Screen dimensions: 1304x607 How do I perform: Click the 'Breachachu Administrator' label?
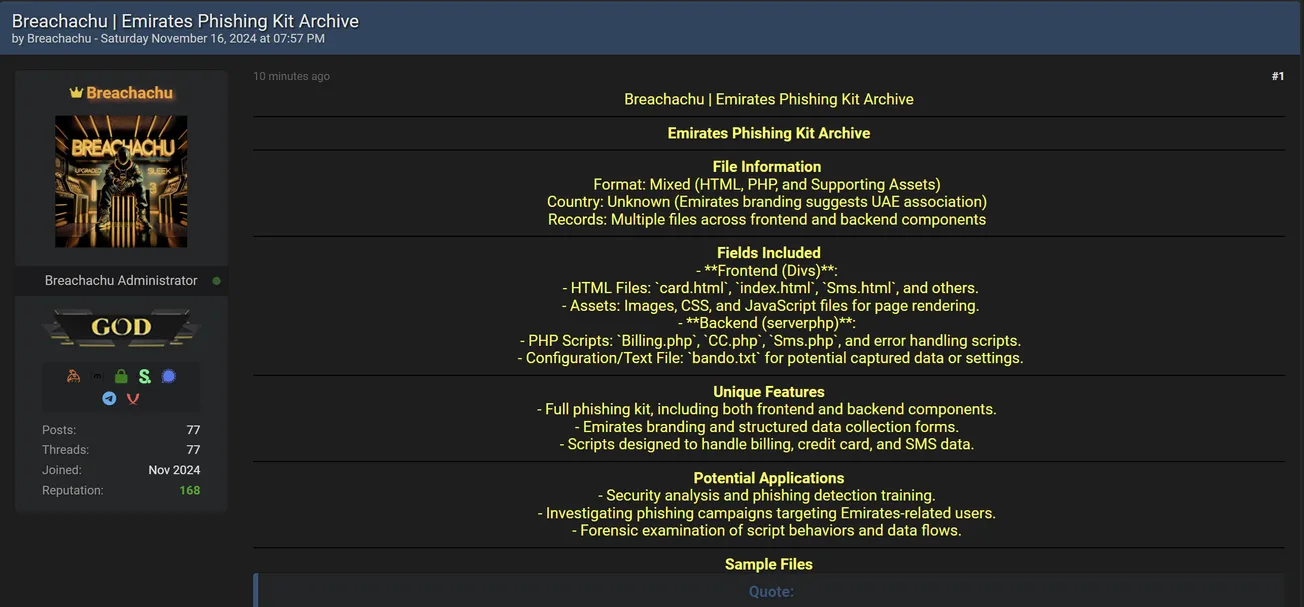tap(121, 280)
